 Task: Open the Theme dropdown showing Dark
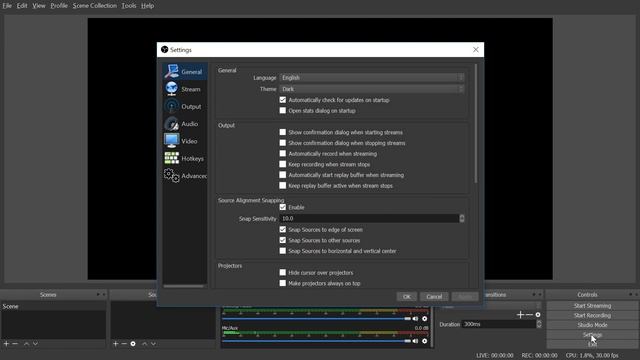tap(372, 89)
